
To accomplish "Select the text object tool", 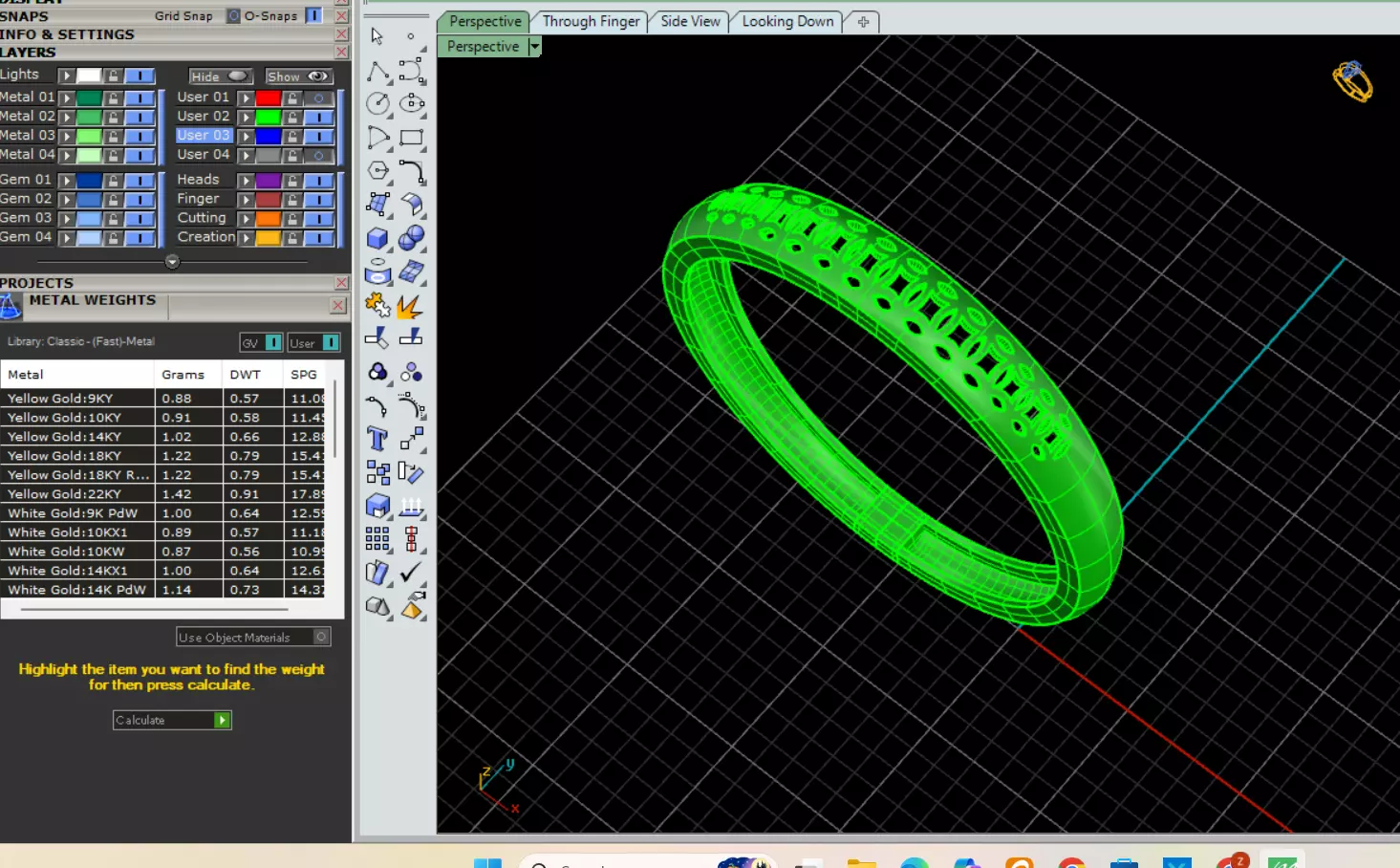I will tap(377, 439).
